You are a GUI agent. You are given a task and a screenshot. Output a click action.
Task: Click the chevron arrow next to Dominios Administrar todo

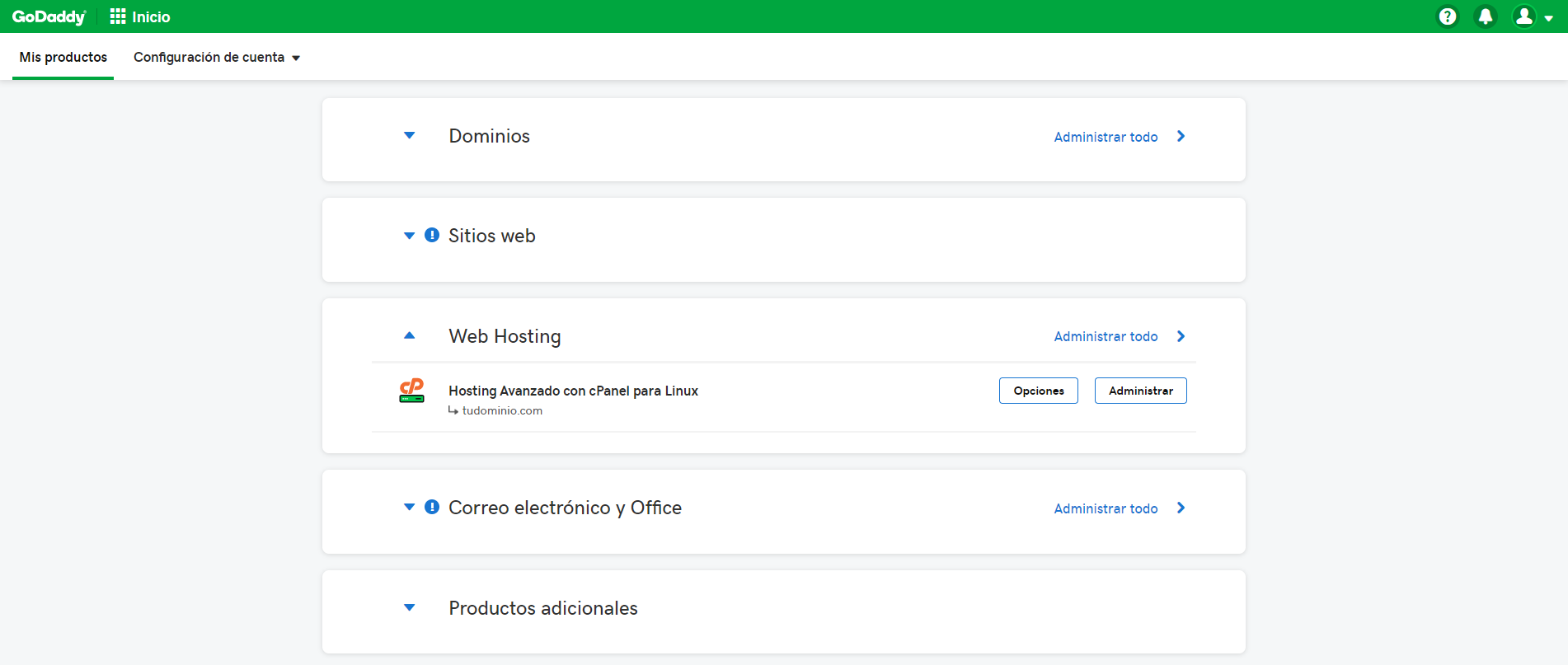click(1181, 136)
